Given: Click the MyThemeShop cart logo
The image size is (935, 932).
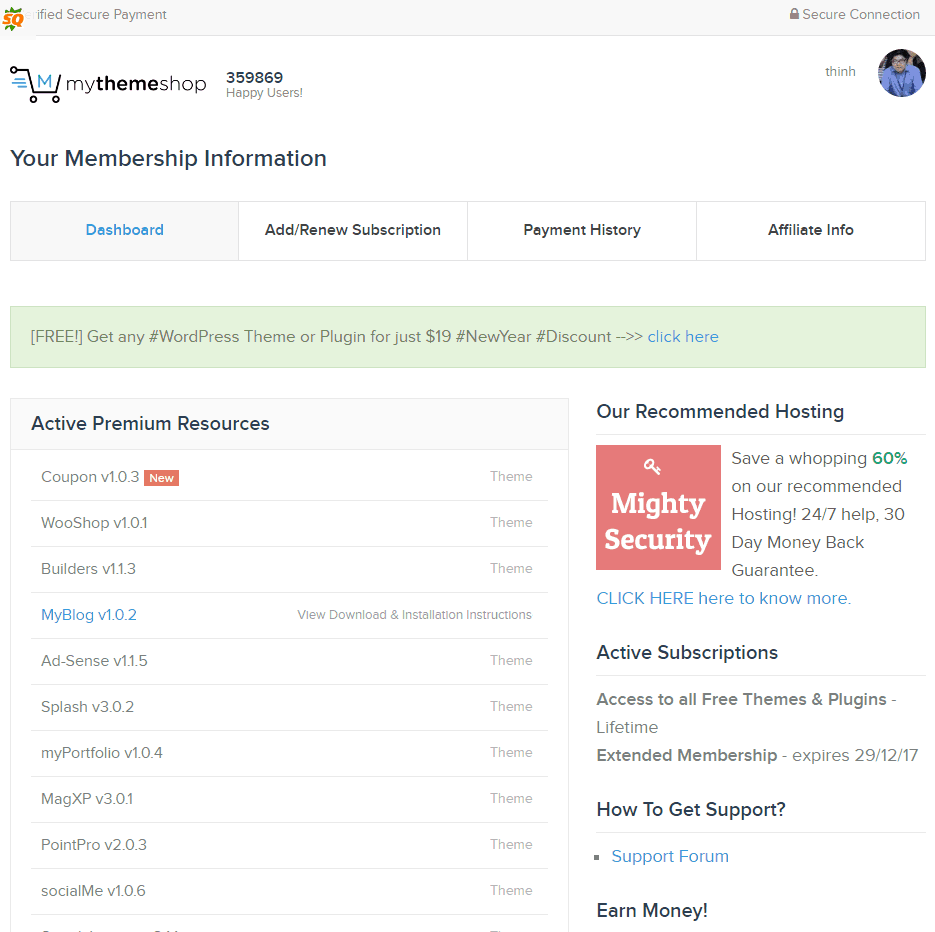Looking at the screenshot, I should [108, 84].
